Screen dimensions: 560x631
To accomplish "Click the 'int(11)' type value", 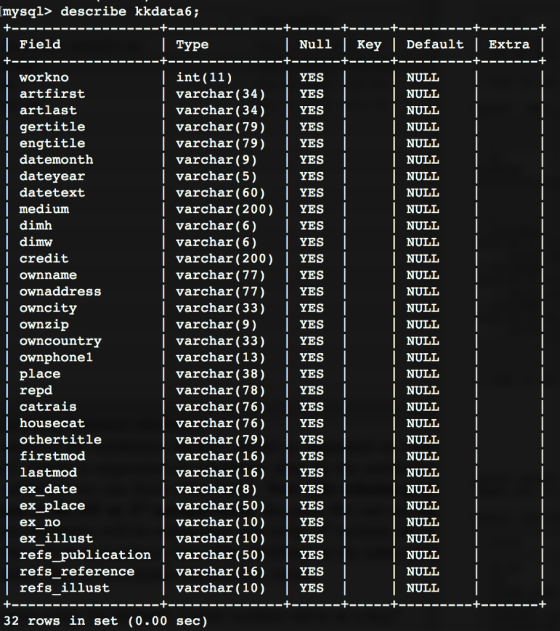I will point(204,77).
